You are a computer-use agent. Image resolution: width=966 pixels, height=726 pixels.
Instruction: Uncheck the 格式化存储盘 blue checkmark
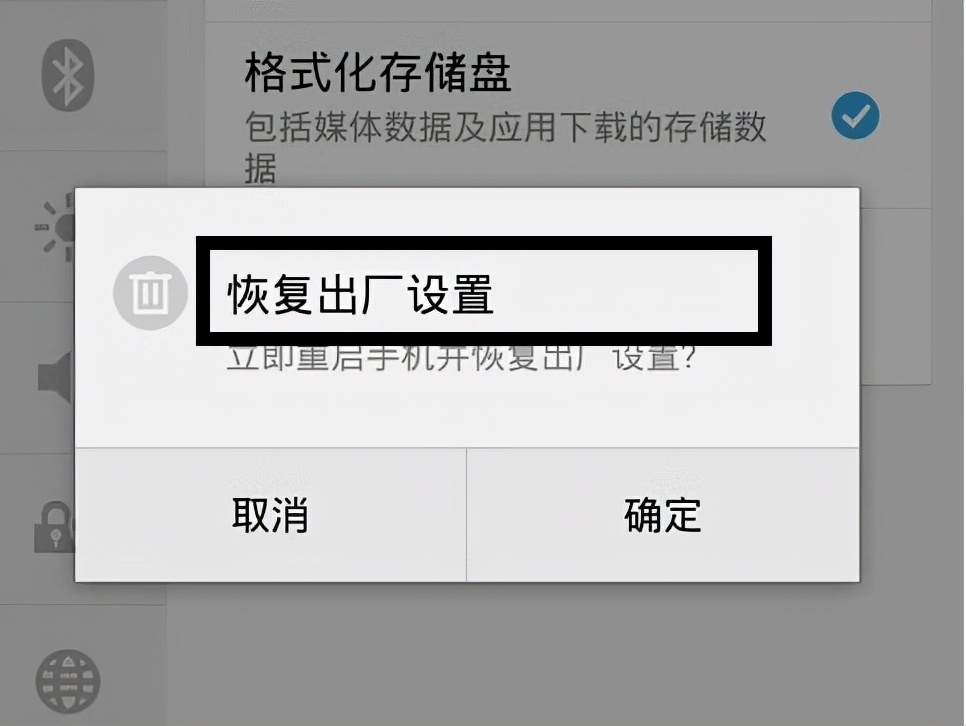(855, 115)
